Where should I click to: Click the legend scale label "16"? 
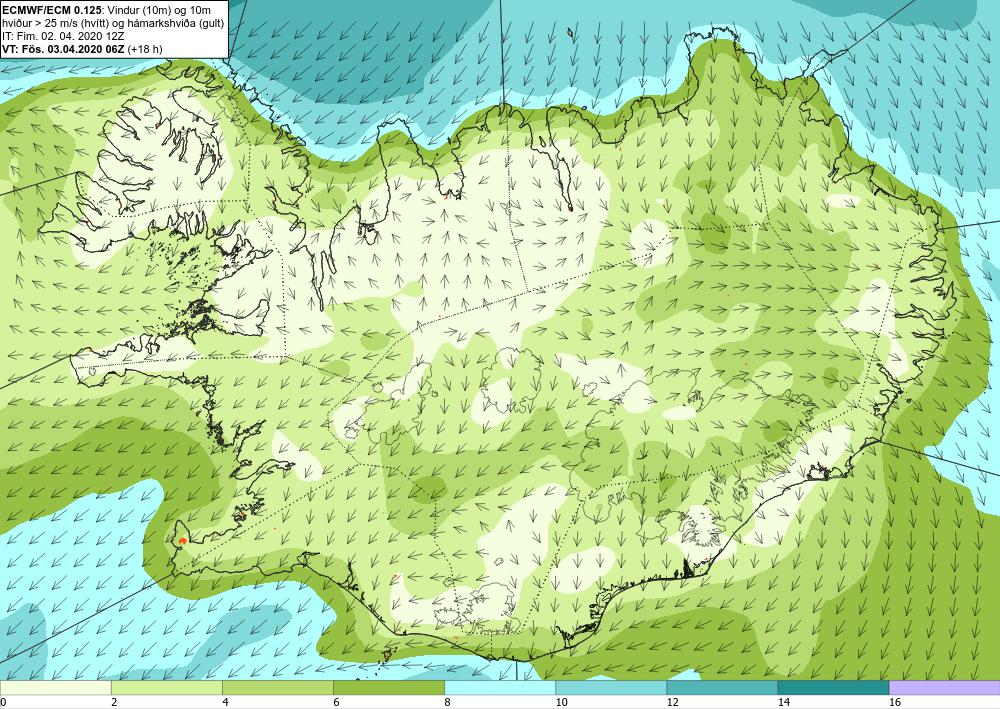[895, 702]
